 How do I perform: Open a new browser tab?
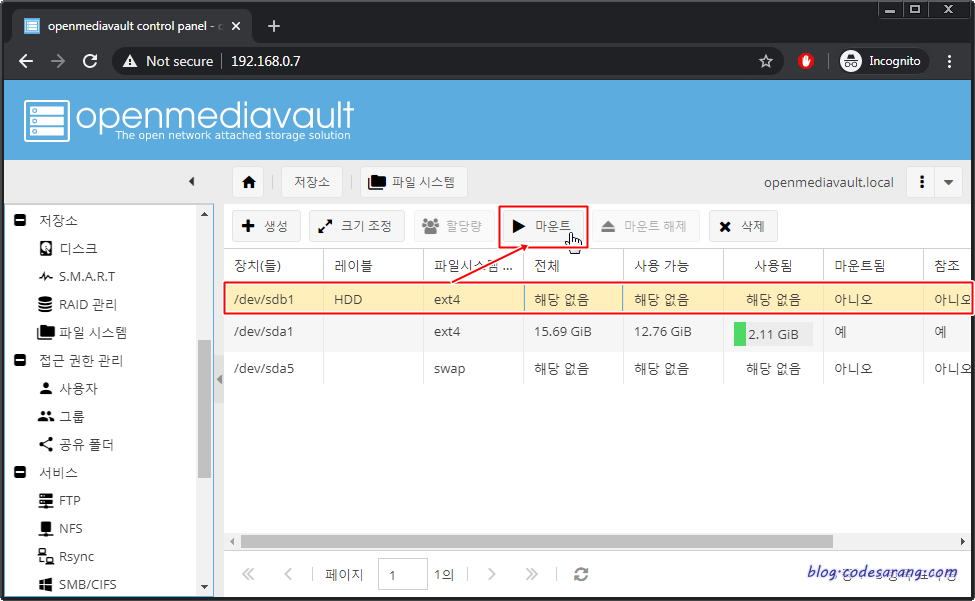274,26
